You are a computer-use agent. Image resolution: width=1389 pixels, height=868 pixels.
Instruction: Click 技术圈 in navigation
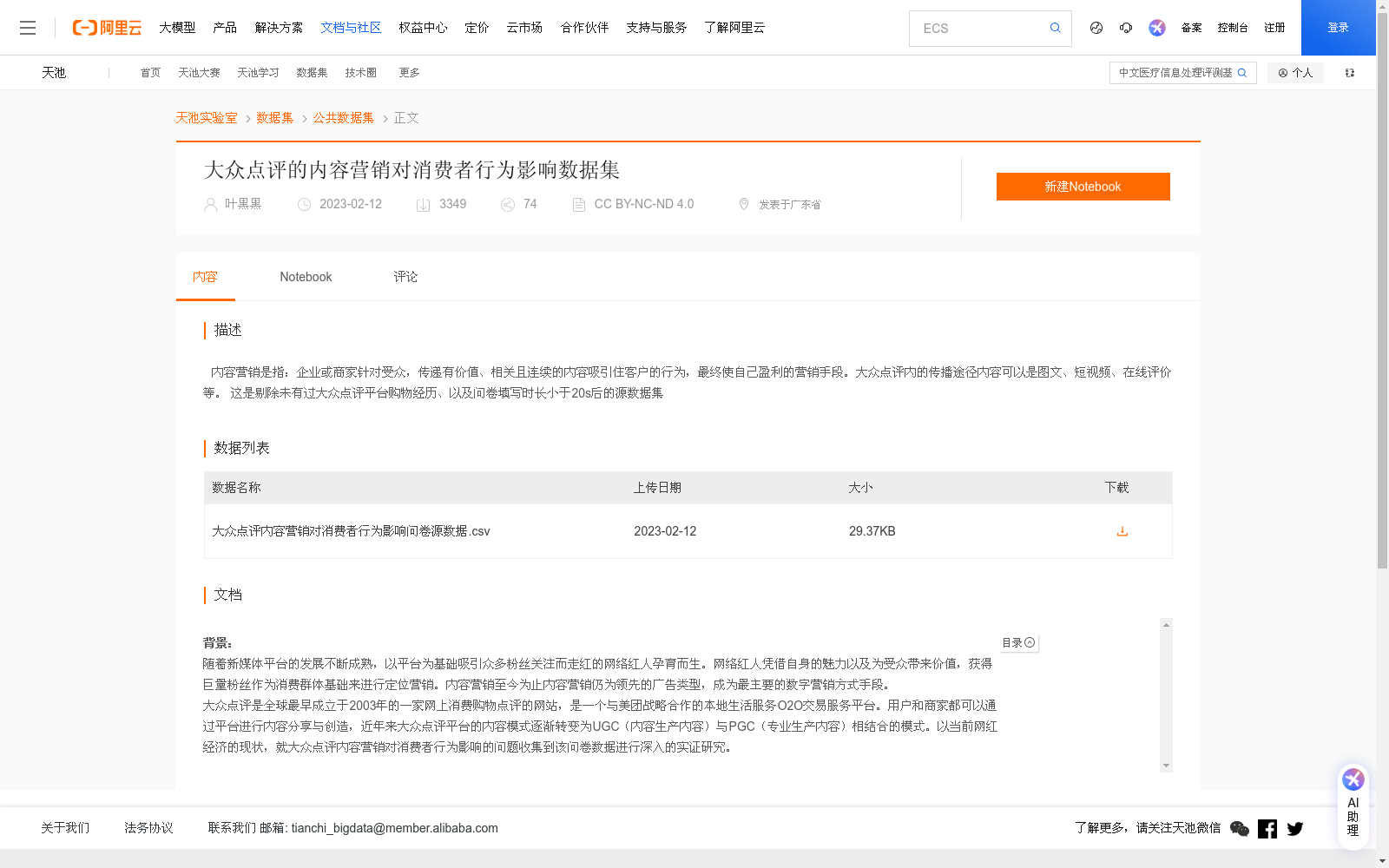point(360,73)
